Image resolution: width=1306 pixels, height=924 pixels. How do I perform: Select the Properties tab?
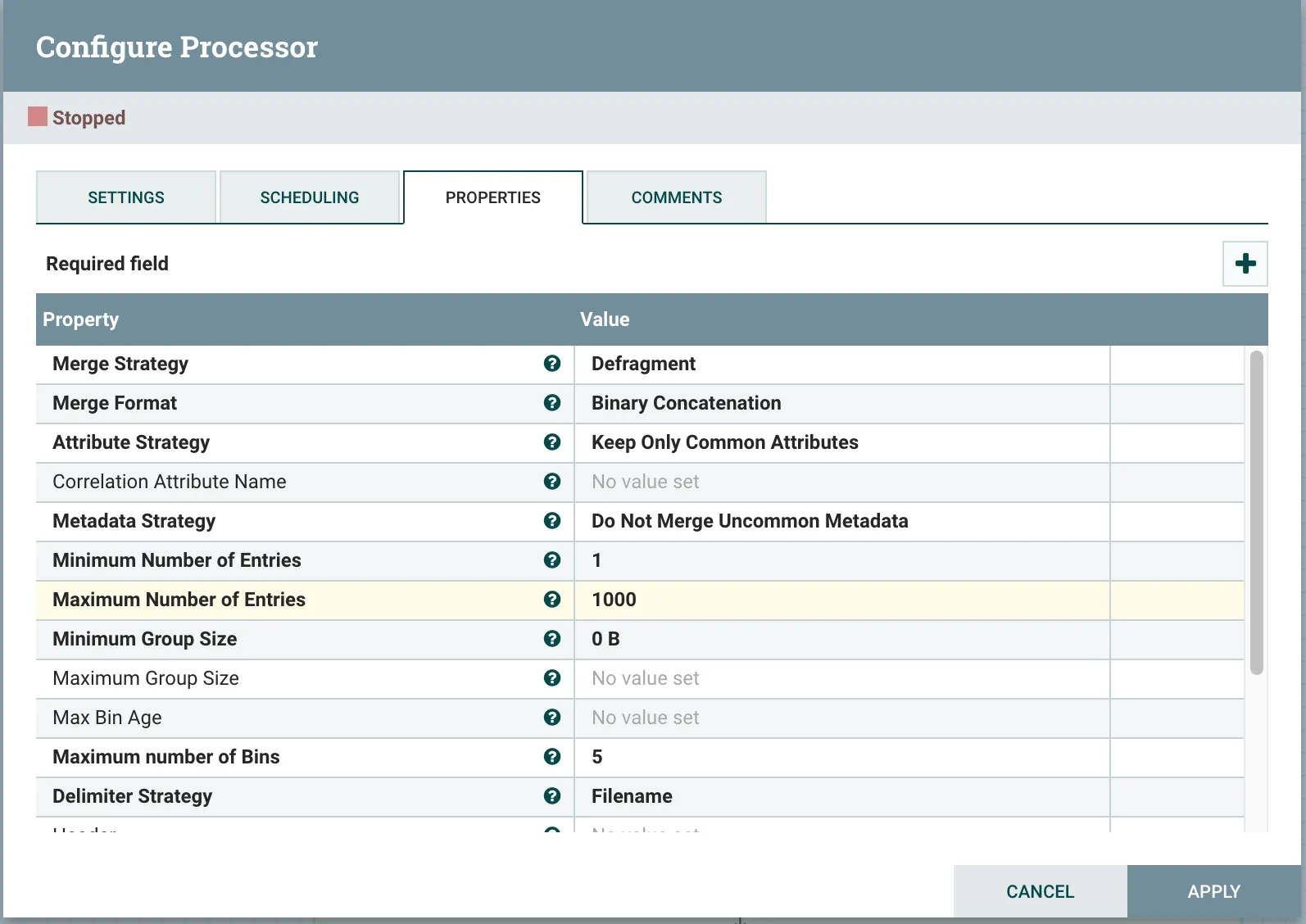pos(493,197)
